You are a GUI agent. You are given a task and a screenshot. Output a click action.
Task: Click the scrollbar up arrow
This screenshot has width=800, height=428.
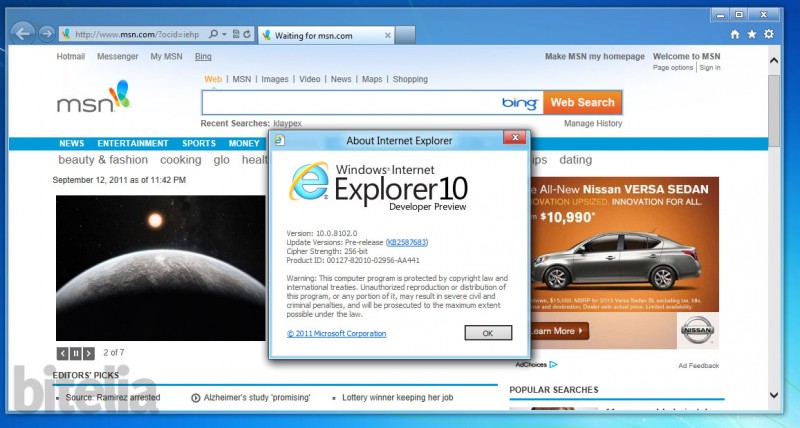(774, 60)
